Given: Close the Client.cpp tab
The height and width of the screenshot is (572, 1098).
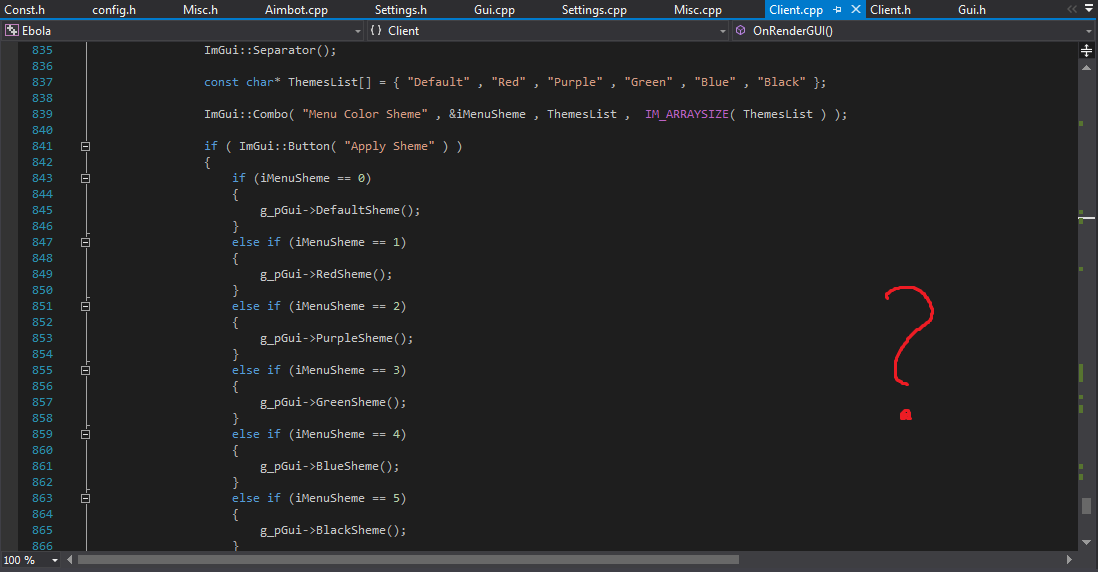Looking at the screenshot, I should [855, 10].
